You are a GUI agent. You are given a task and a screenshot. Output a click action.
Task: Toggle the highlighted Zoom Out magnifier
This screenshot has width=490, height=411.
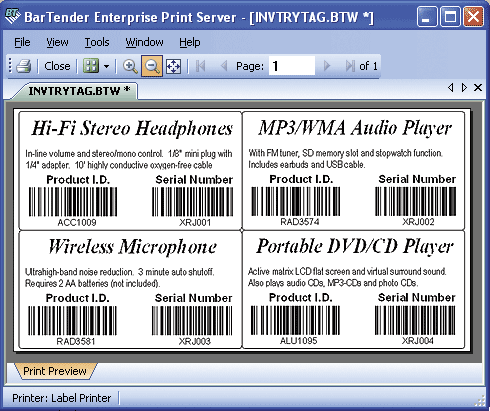[x=152, y=66]
